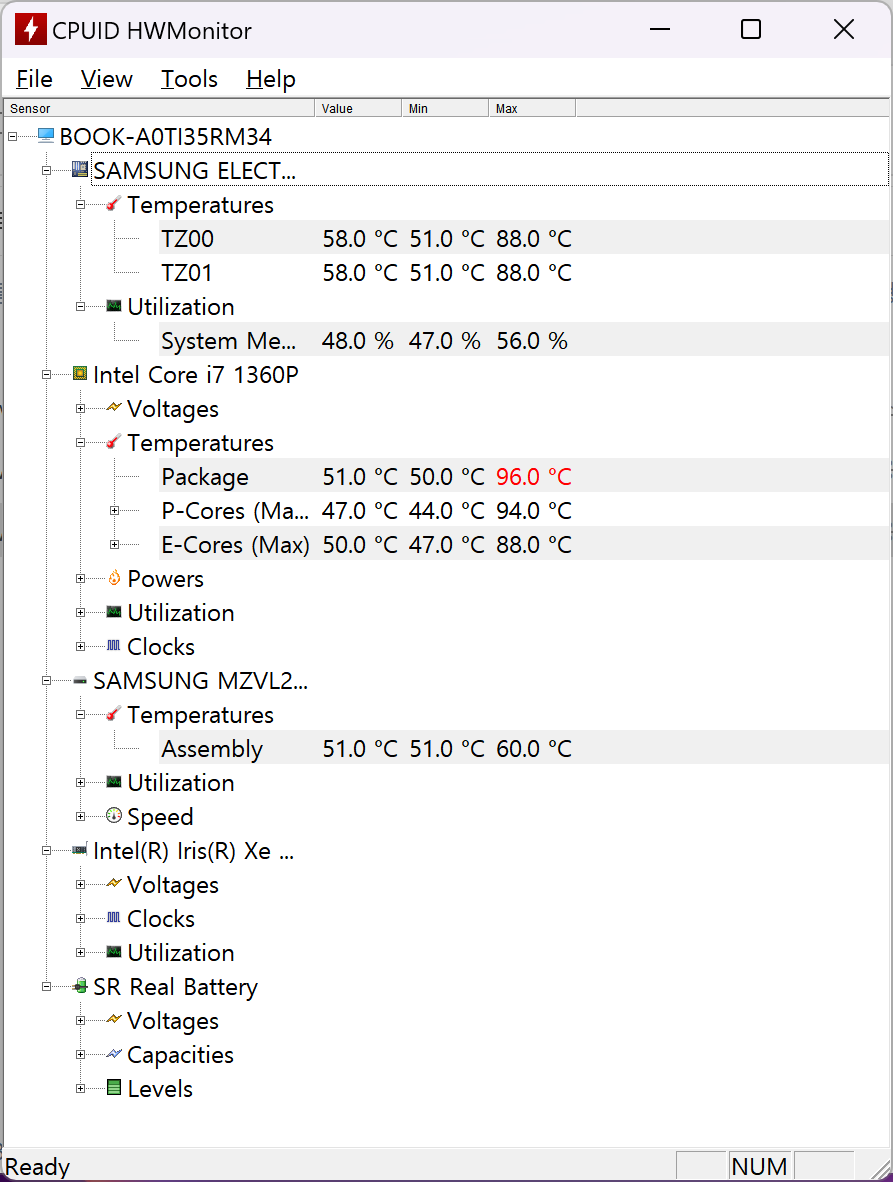
Task: Select the TZ01 temperature row
Action: click(x=524, y=272)
